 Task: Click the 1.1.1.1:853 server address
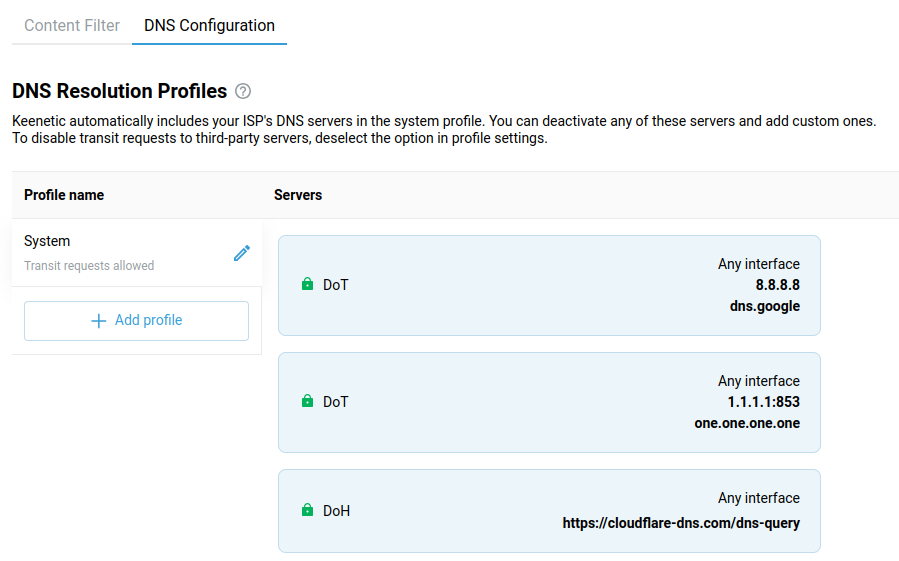coord(763,402)
